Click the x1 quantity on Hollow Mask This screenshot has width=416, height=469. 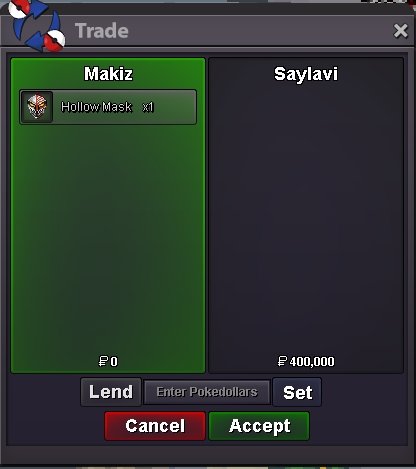(x=148, y=107)
